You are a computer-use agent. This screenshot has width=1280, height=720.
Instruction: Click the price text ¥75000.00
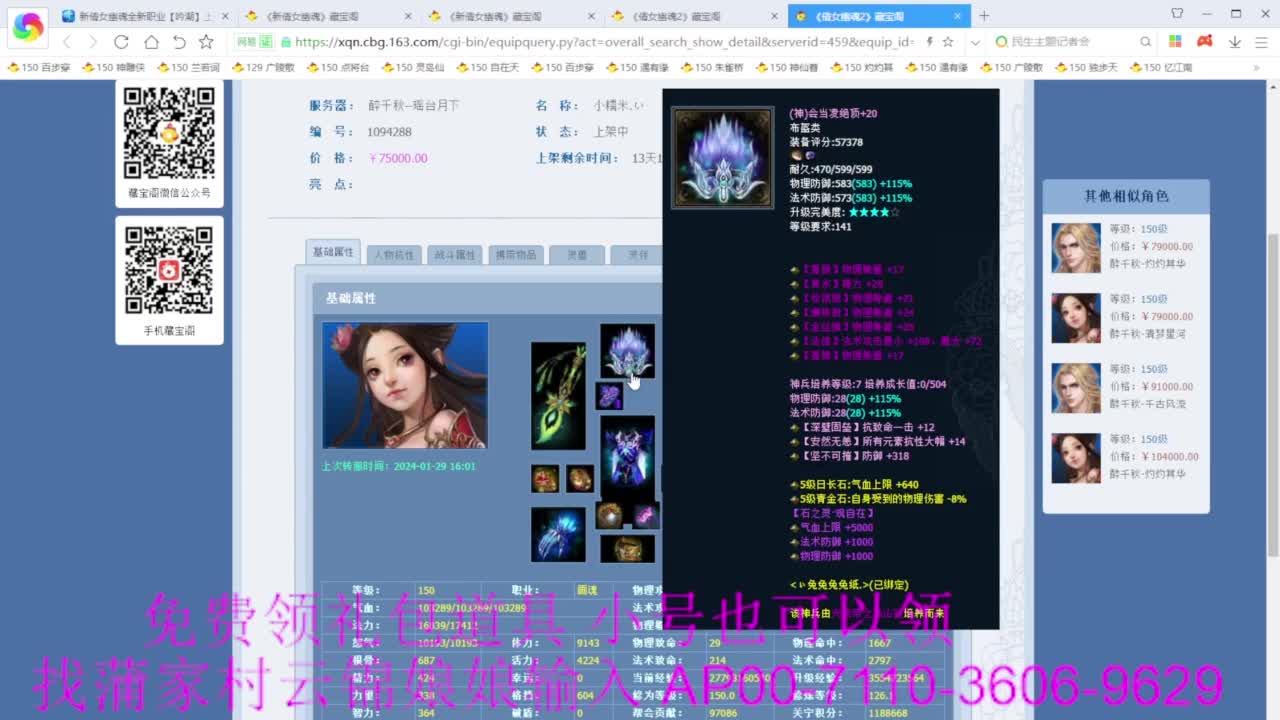(398, 158)
